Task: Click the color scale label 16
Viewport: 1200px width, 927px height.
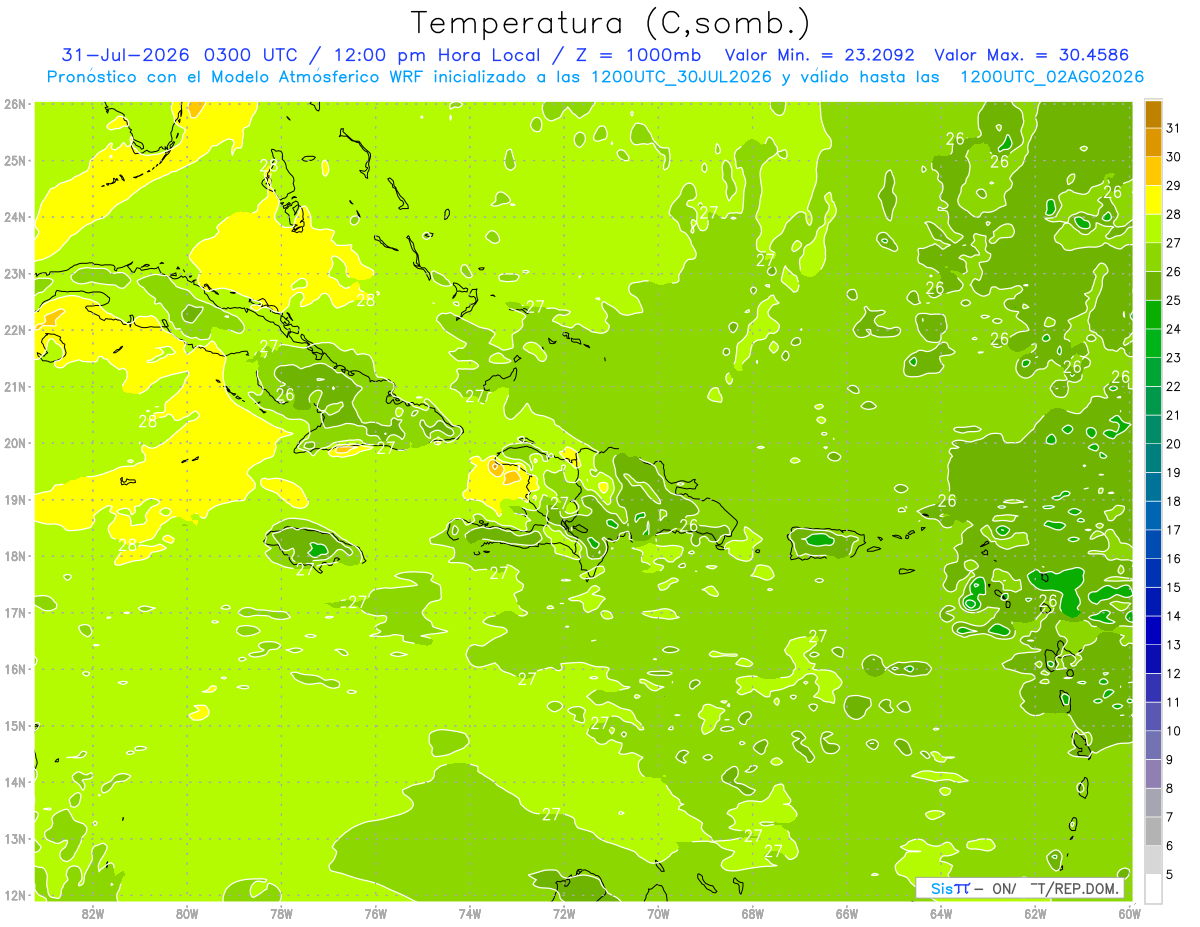Action: [1173, 558]
